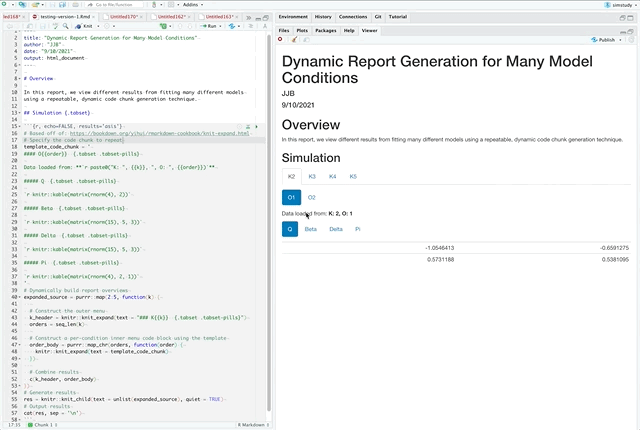Select the Delta pill tab
The width and height of the screenshot is (640, 430).
tap(336, 229)
